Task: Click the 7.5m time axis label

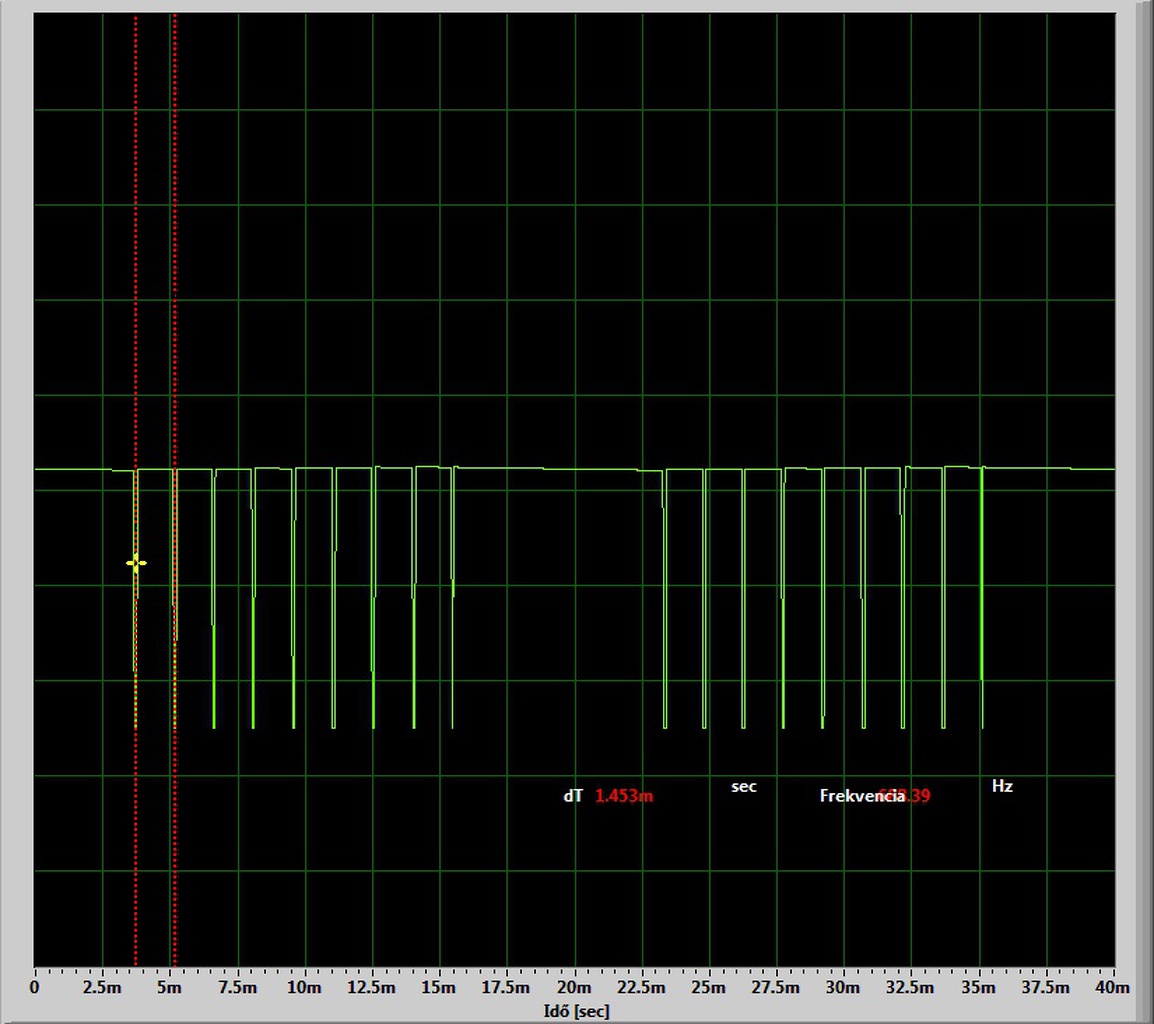Action: 238,988
